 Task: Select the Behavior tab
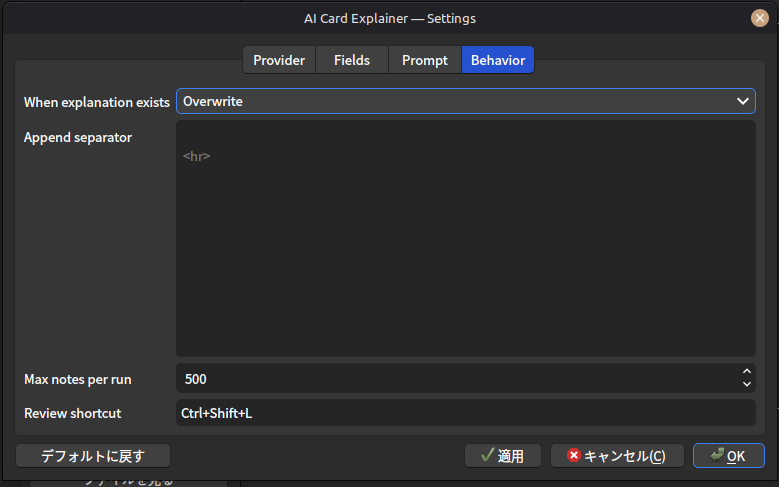point(497,60)
